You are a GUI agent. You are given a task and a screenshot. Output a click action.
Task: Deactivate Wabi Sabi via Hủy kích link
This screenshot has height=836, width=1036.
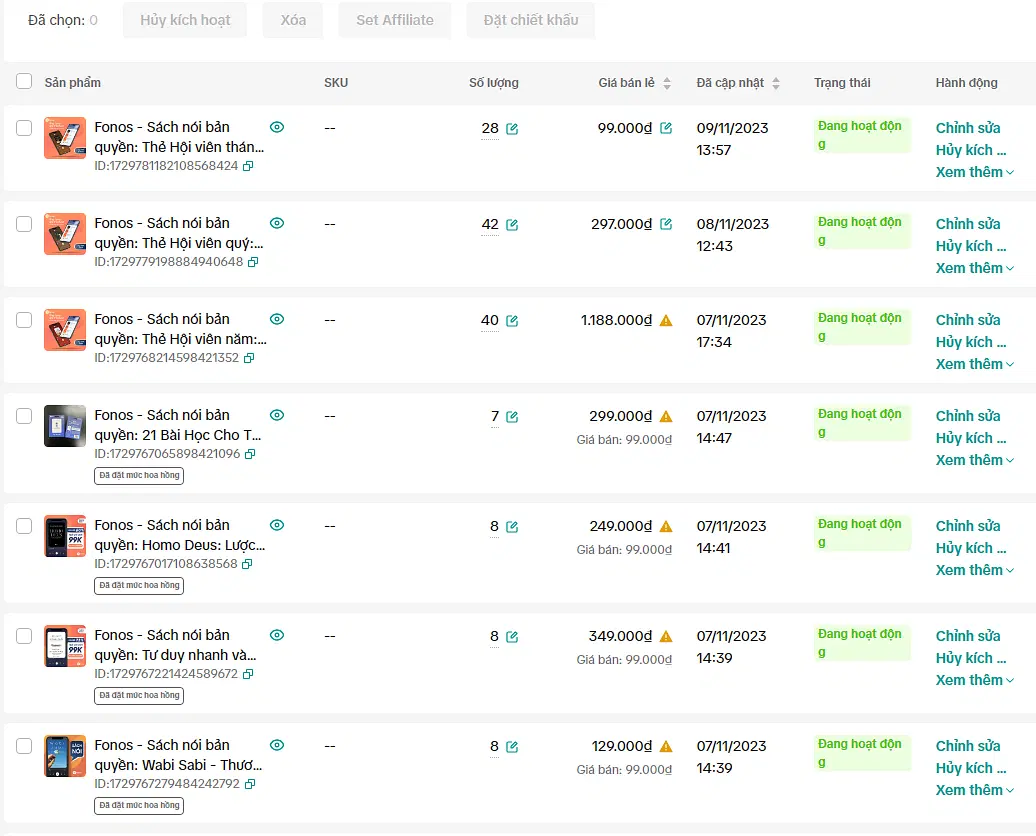[971, 768]
